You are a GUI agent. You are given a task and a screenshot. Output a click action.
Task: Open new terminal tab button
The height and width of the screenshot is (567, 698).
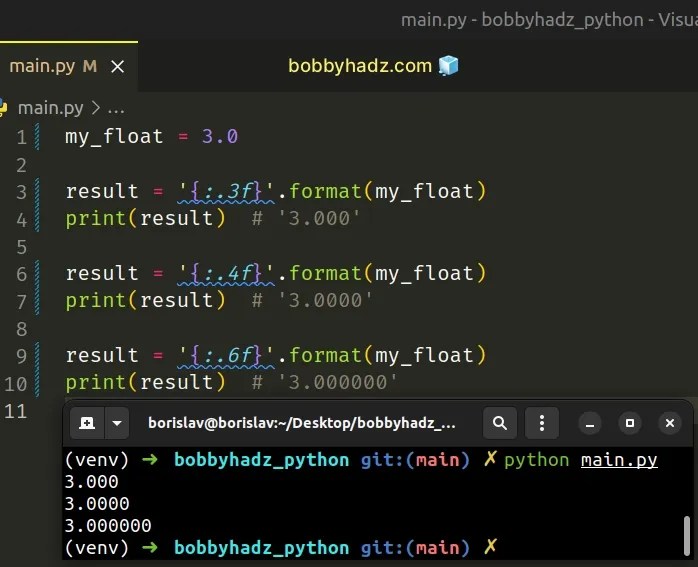click(x=87, y=423)
